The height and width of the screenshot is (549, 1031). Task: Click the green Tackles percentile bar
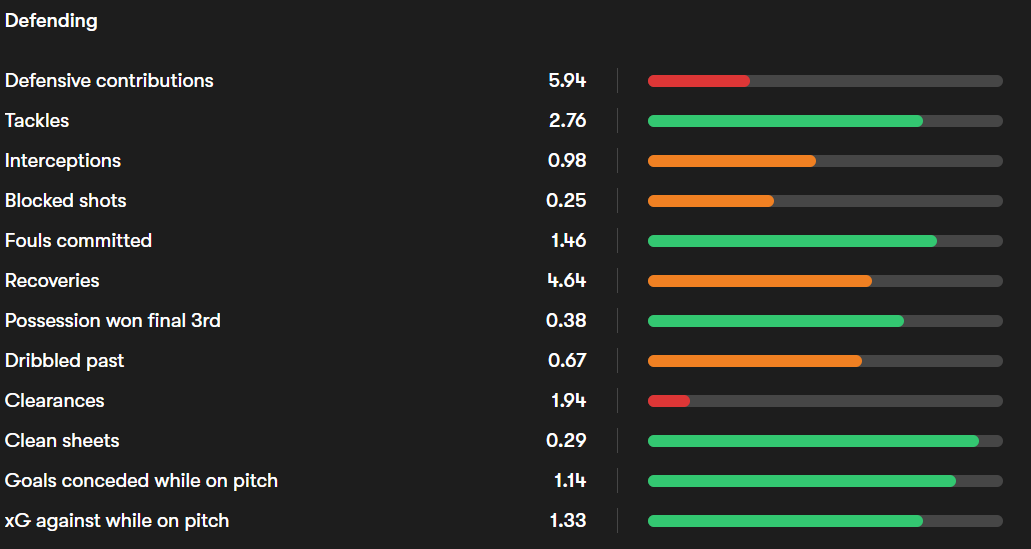(785, 121)
